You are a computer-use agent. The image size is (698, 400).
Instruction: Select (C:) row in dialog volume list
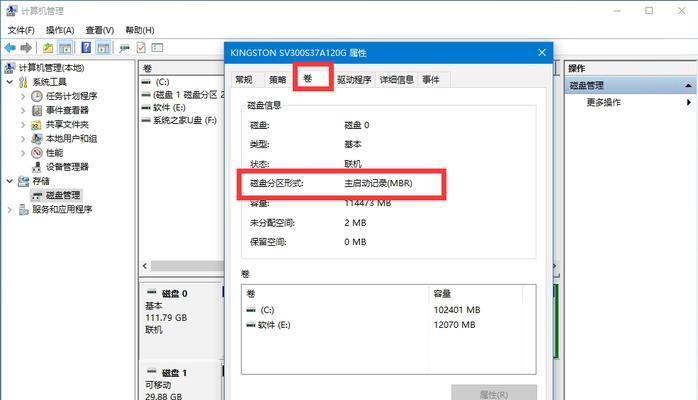[x=388, y=310]
